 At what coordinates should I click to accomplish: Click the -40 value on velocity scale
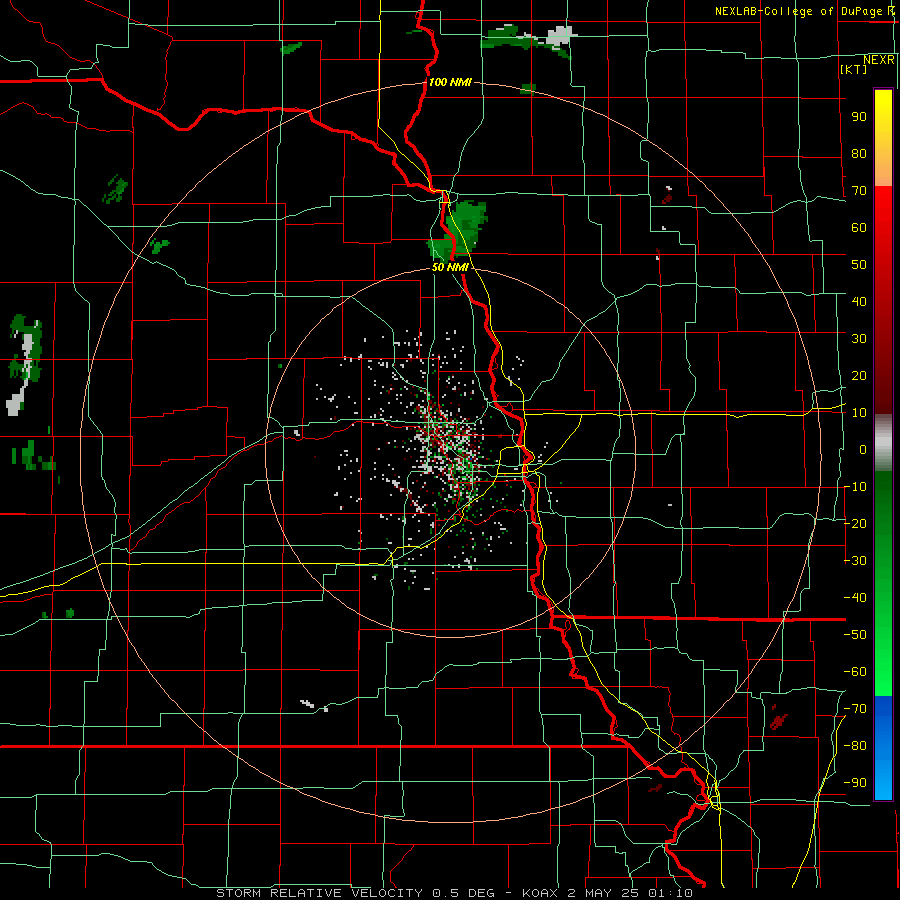tap(855, 598)
